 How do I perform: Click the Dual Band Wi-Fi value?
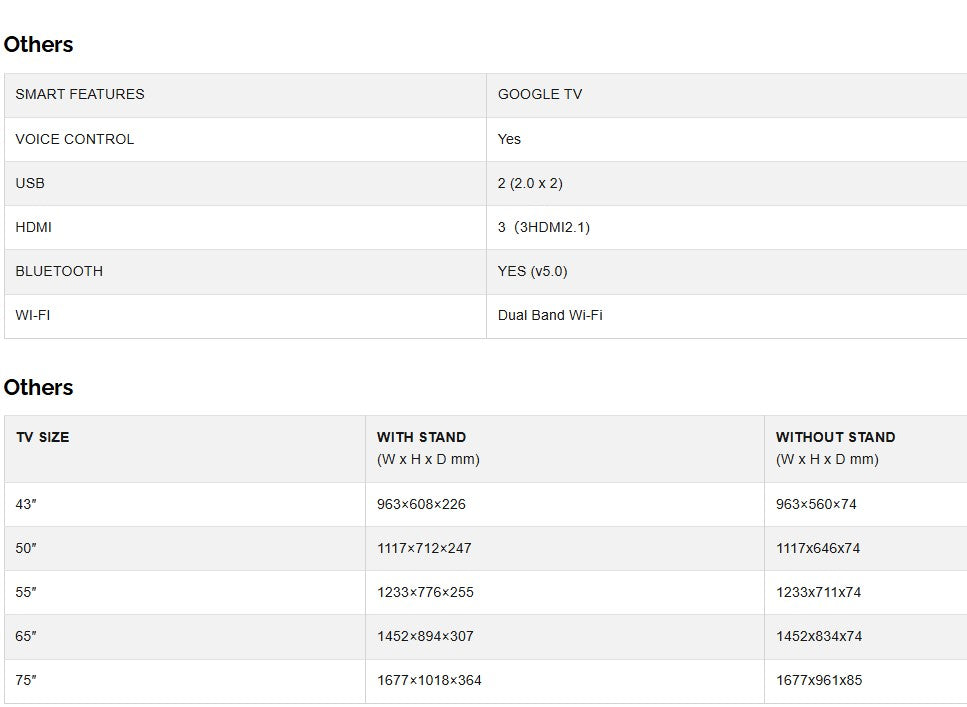[x=550, y=315]
